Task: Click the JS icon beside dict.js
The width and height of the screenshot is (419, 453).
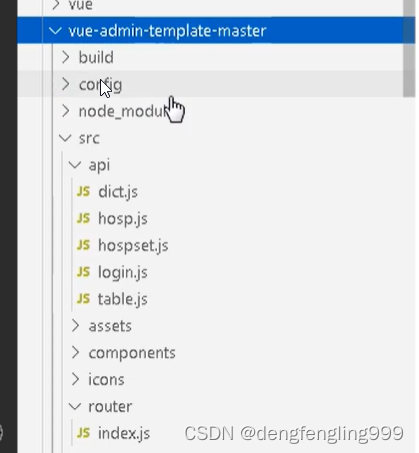Action: click(x=83, y=192)
